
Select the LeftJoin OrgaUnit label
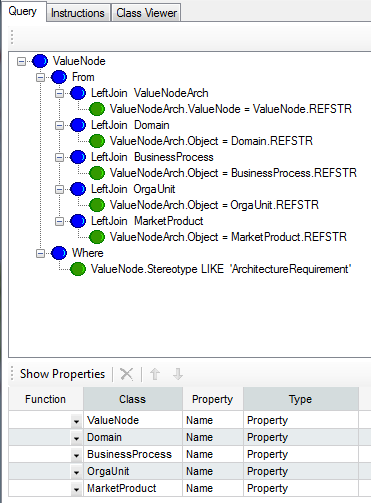click(x=133, y=189)
